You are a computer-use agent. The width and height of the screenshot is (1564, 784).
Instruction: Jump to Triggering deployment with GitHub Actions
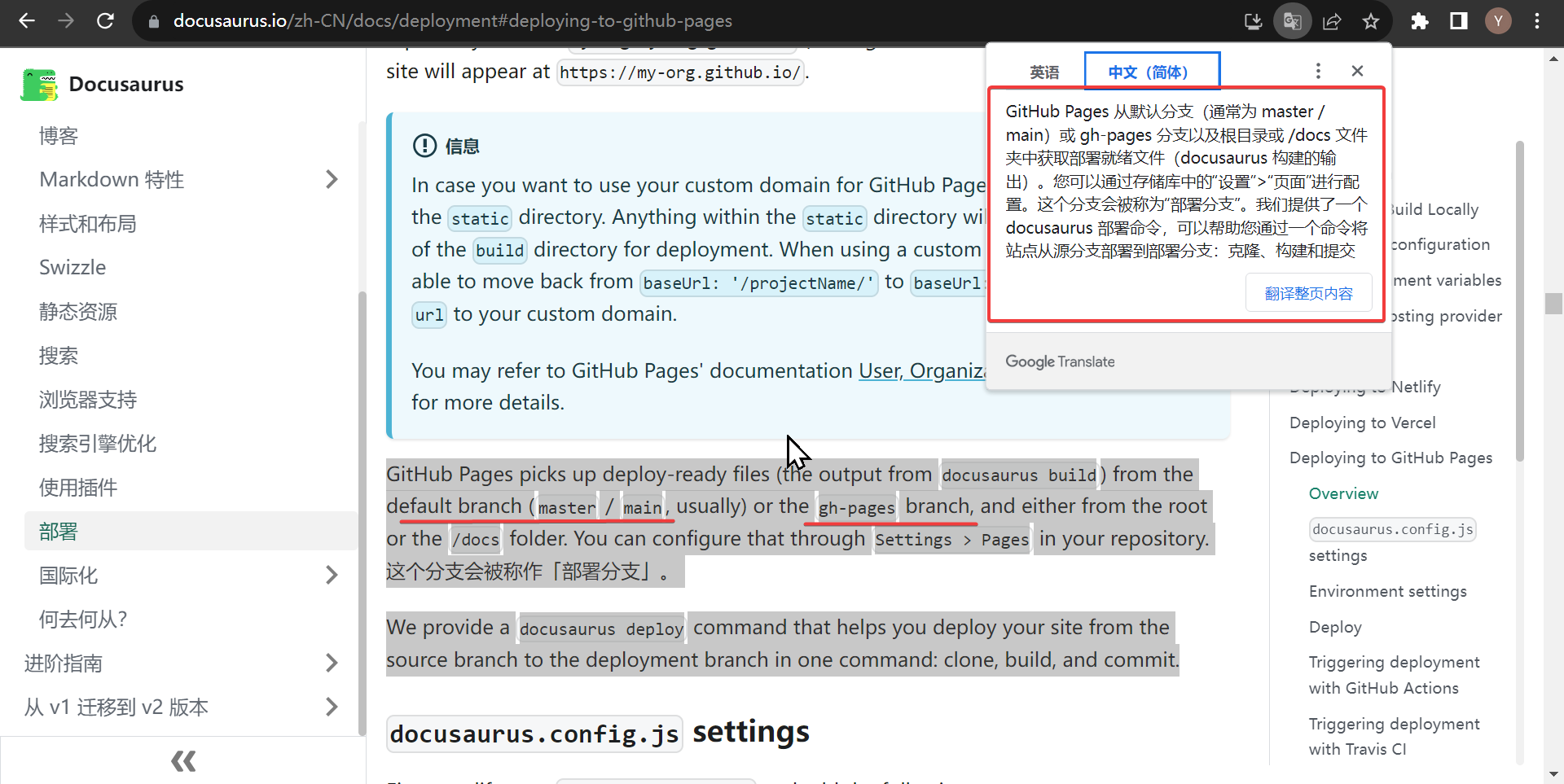1394,675
